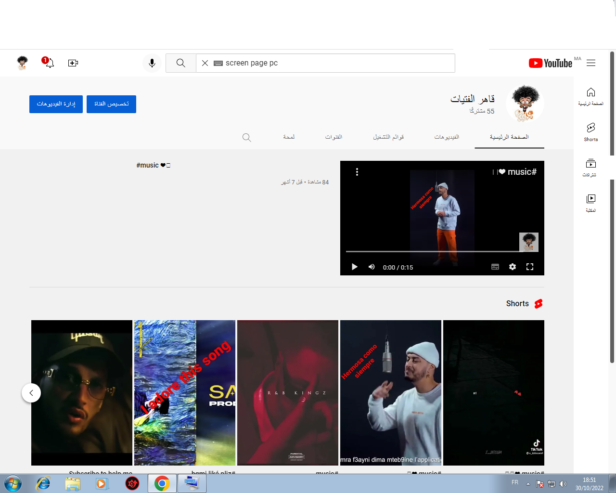Viewport: 616px width, 493px height.
Task: Open Home in the side rail
Action: point(591,97)
